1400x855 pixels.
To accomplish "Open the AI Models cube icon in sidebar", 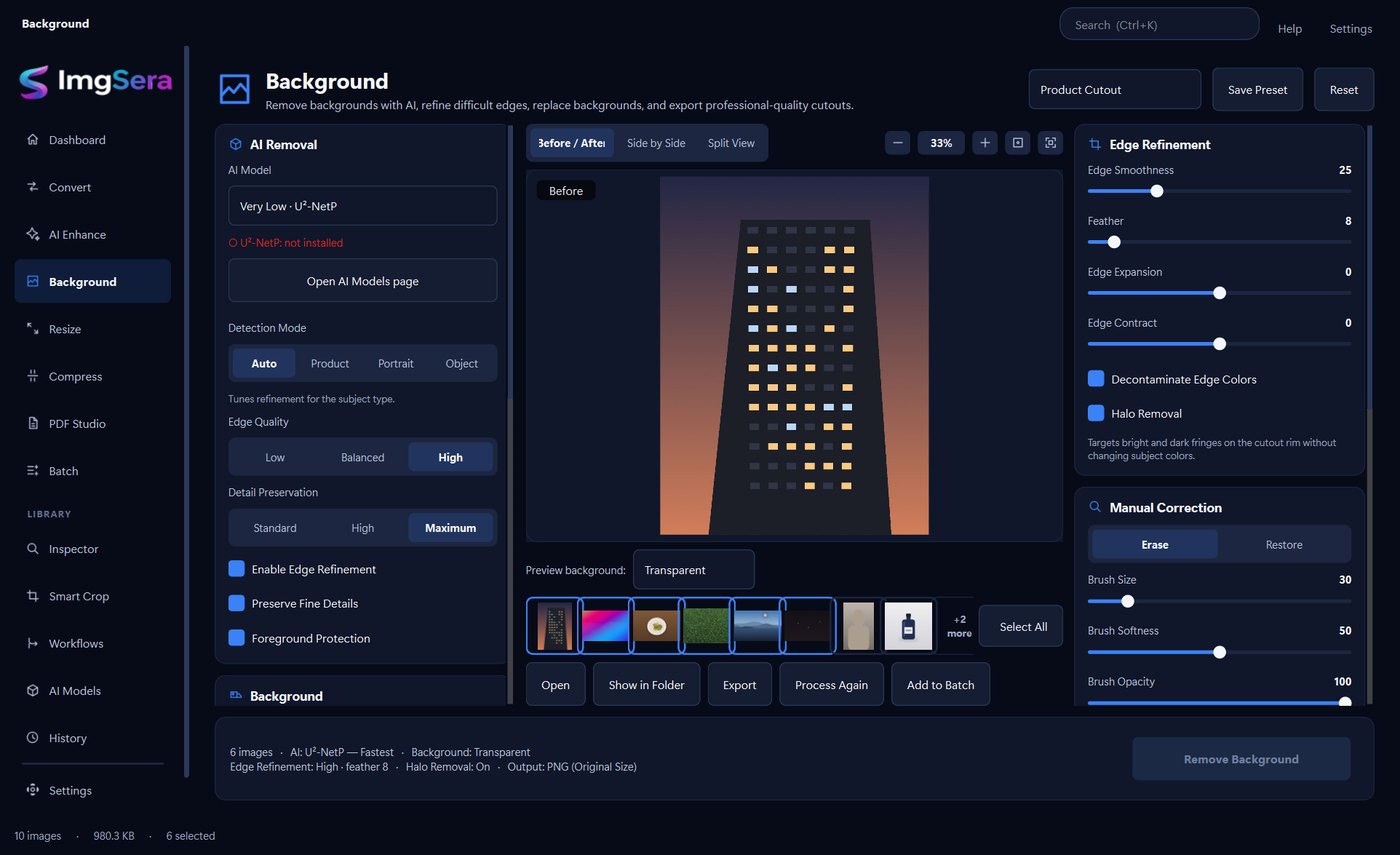I will coord(33,691).
